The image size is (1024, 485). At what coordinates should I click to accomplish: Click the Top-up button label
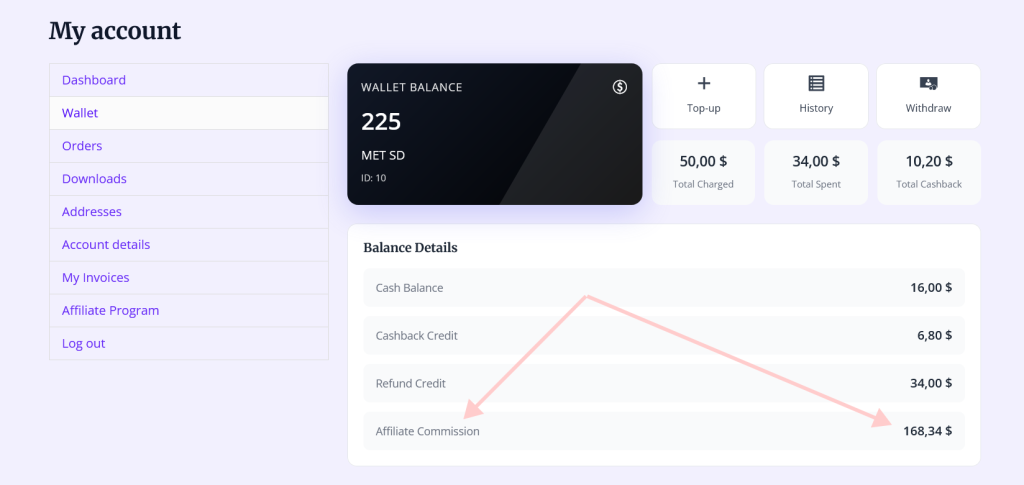coord(703,108)
